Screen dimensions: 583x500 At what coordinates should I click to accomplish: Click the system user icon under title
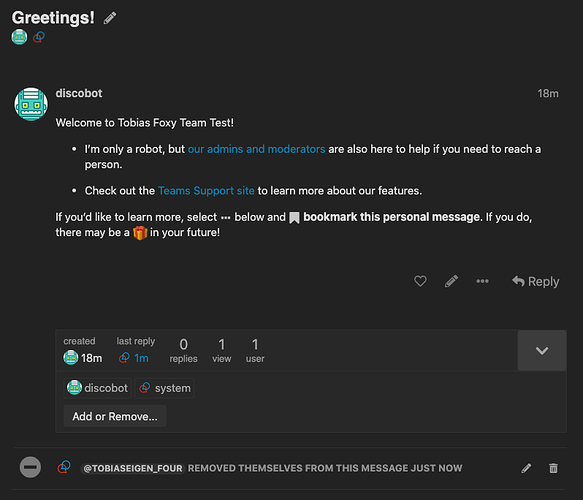[x=39, y=37]
